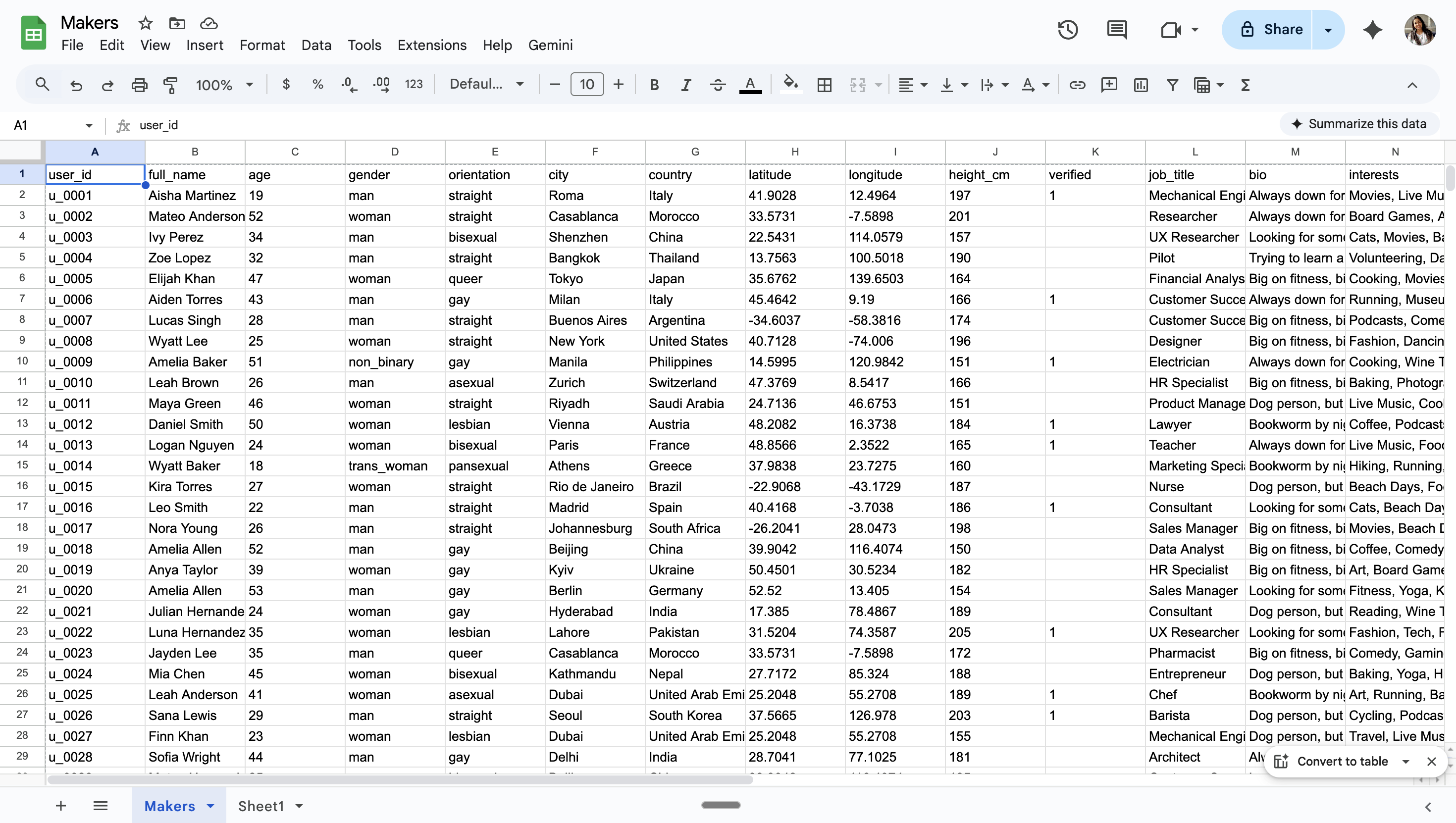
Task: Click the functions sigma icon
Action: [x=1245, y=85]
